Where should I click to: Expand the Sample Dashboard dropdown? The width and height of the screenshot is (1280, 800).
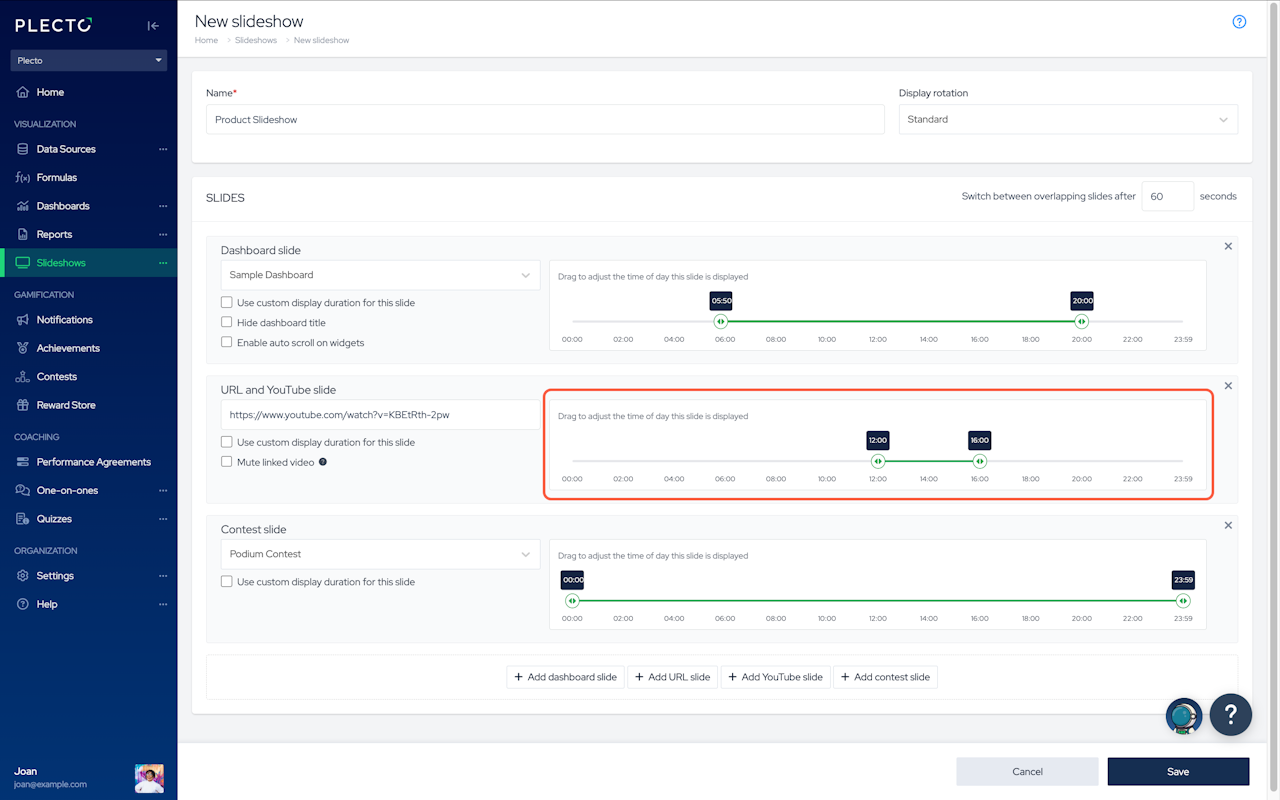pos(380,275)
